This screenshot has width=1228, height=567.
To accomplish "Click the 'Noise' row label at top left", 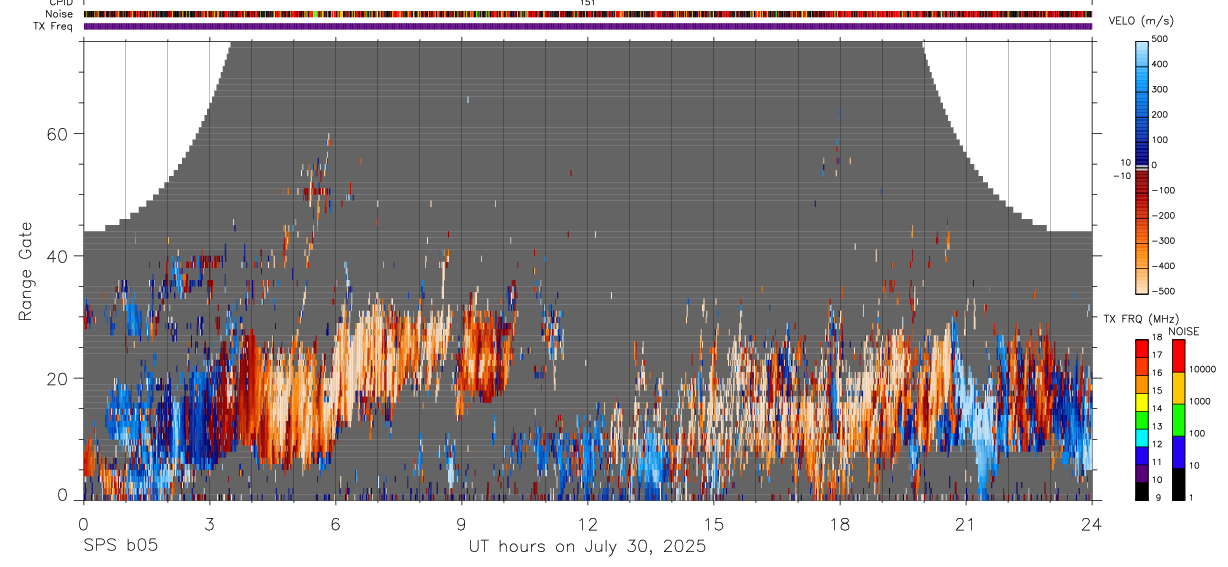I will (x=59, y=14).
